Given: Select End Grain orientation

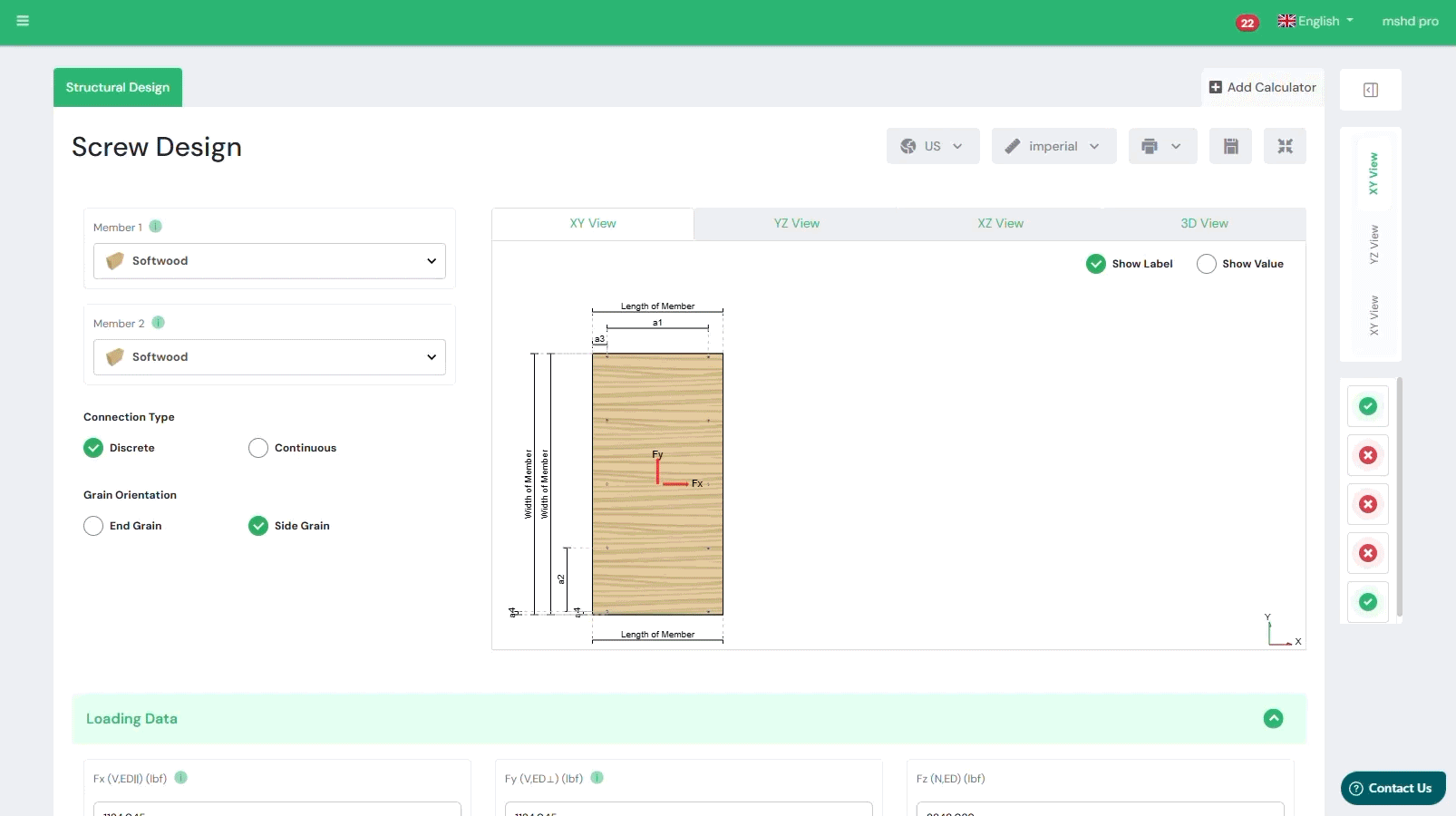Looking at the screenshot, I should click(93, 526).
